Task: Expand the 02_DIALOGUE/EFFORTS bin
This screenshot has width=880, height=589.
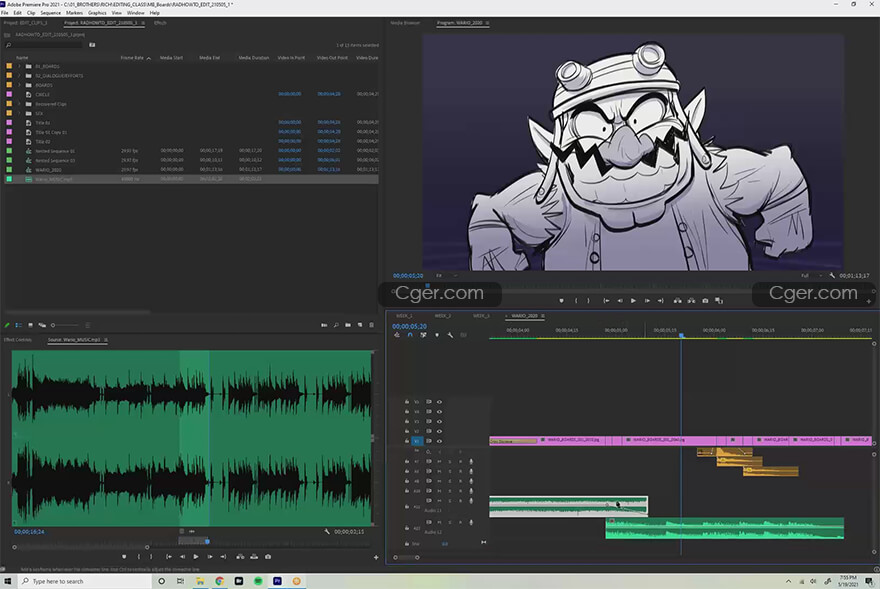Action: tap(20, 76)
